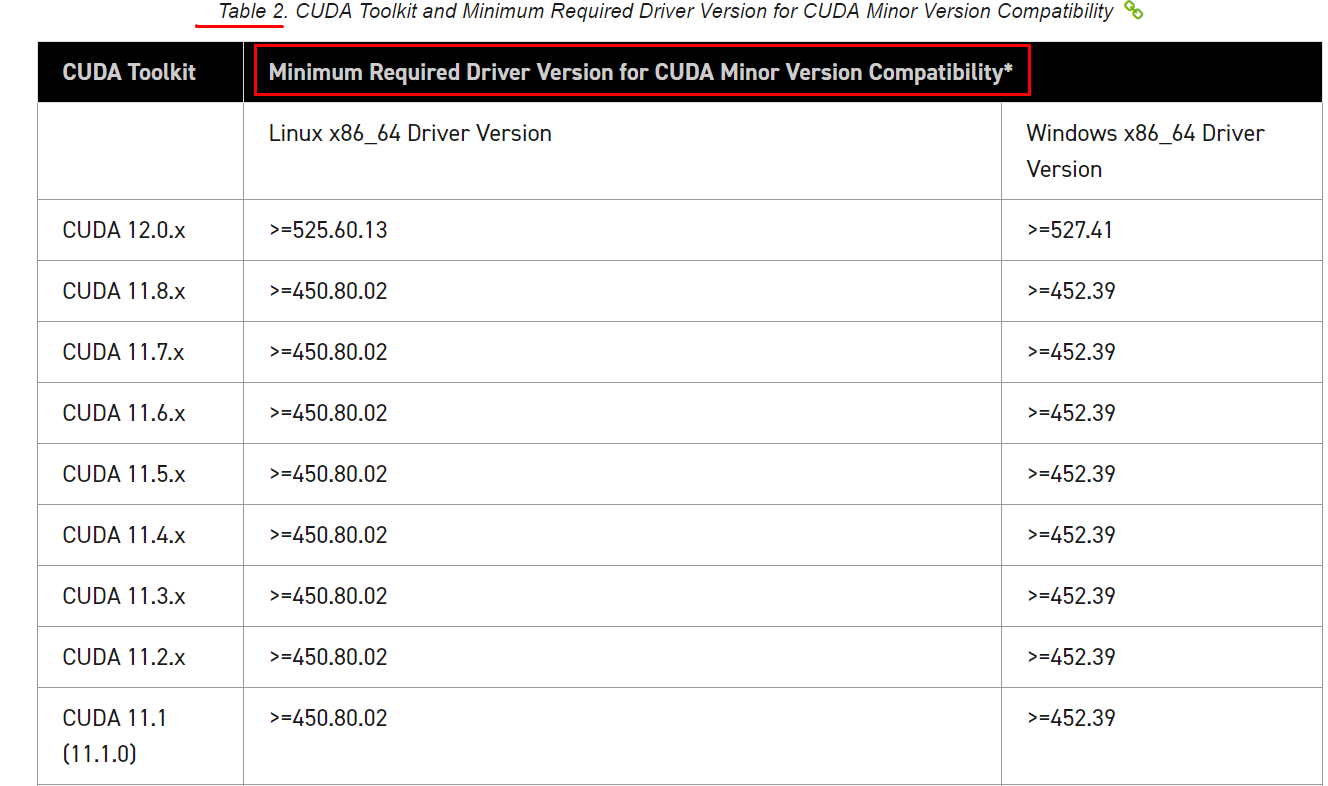Click the "Minimum Required Driver Version for CUDA Minor Version Compatibility*" header

tap(641, 72)
